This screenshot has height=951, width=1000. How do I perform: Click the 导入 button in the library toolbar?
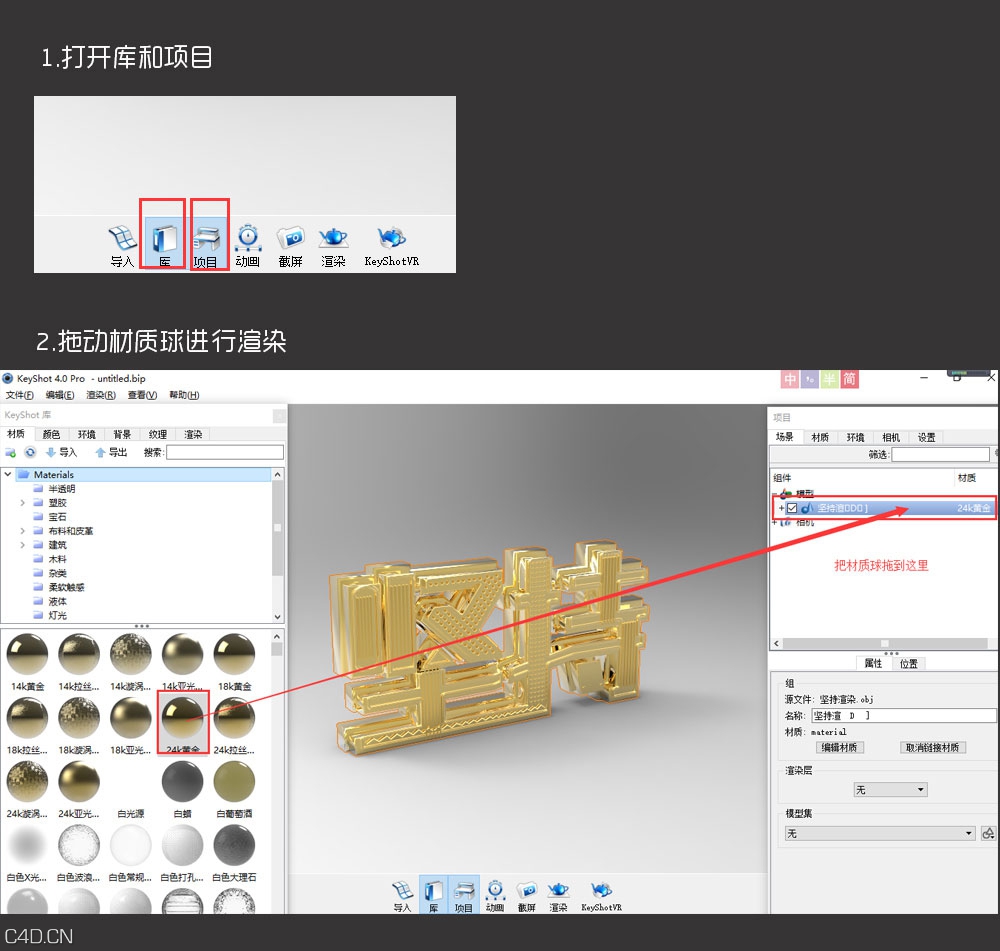click(x=61, y=452)
